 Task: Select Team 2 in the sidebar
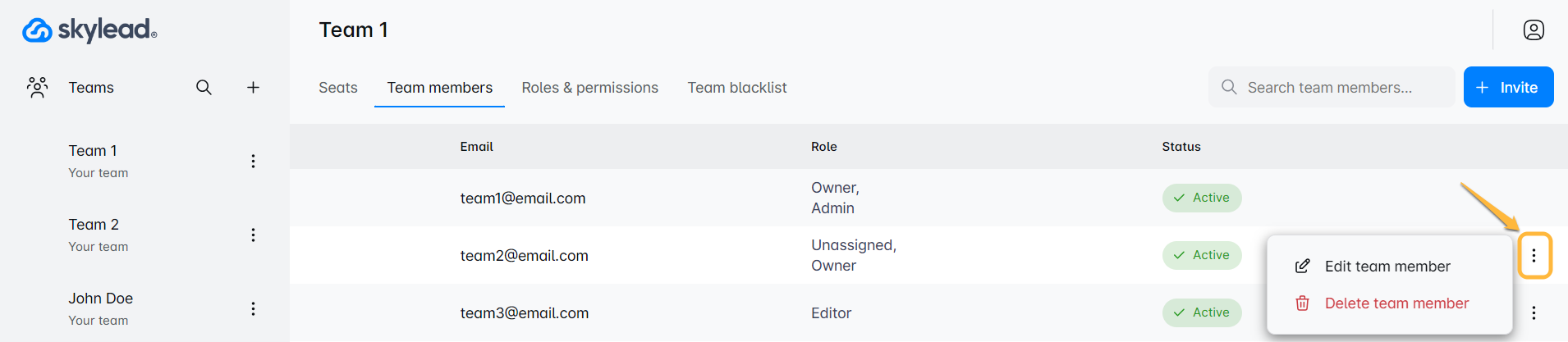point(94,226)
